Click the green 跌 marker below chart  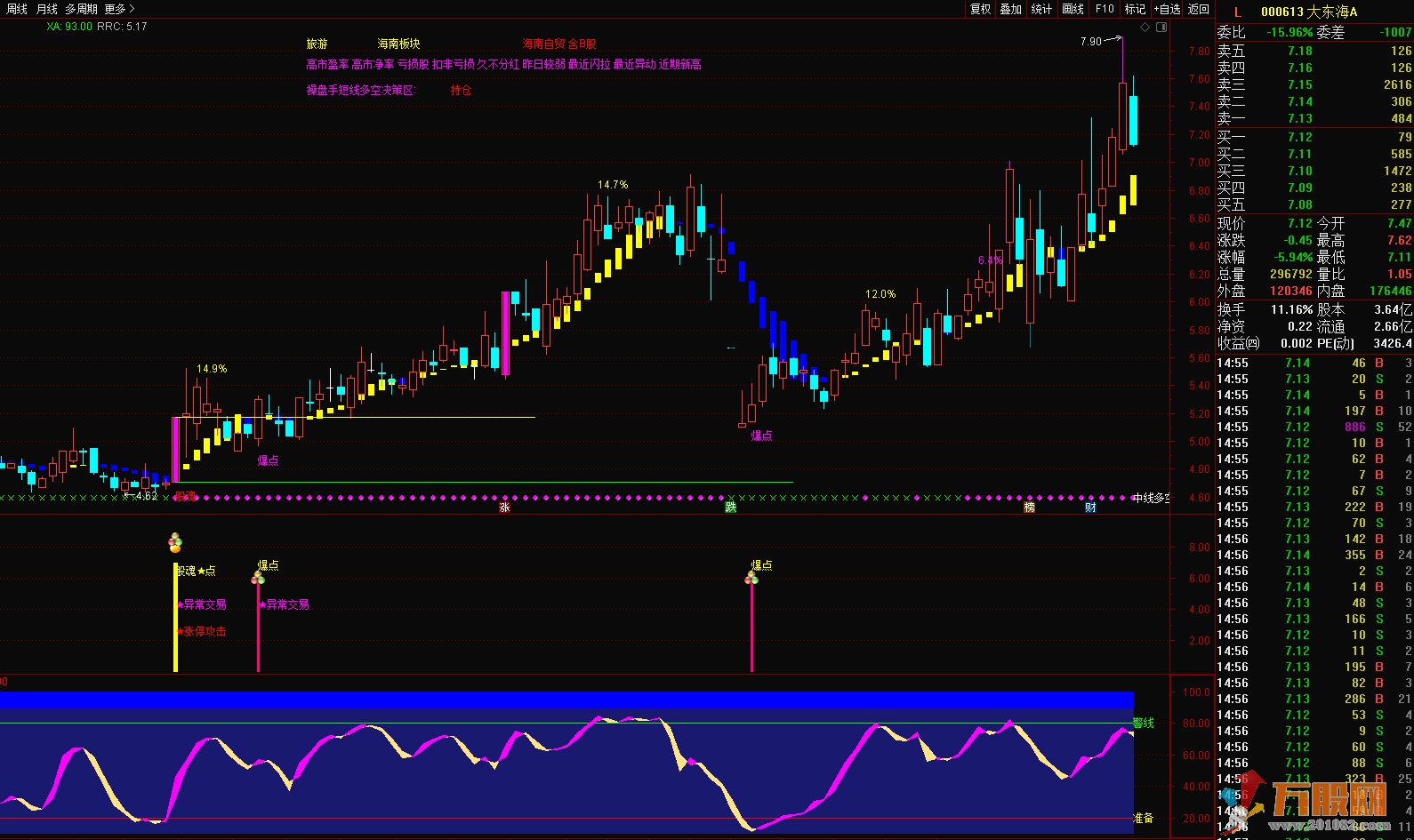[x=731, y=508]
